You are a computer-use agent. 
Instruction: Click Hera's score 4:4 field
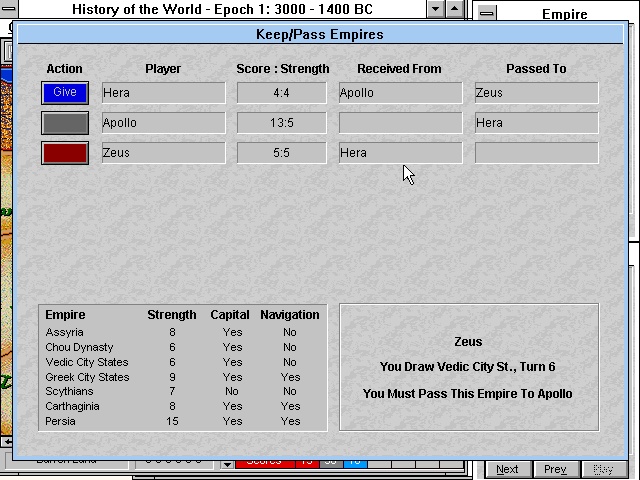282,93
